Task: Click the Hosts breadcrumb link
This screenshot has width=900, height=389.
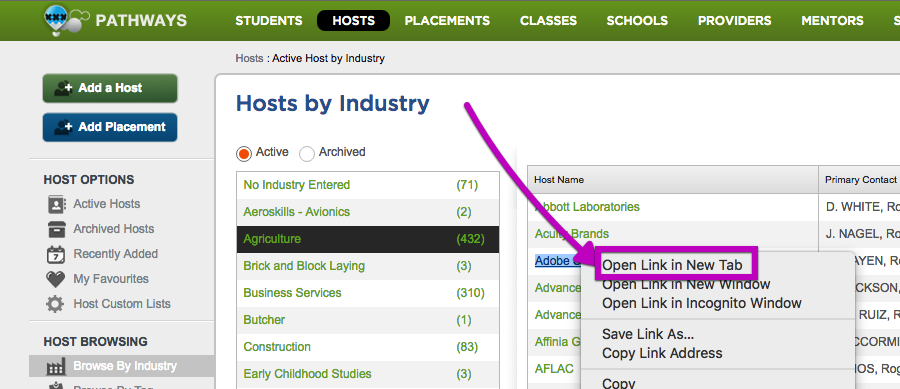Action: tap(249, 59)
